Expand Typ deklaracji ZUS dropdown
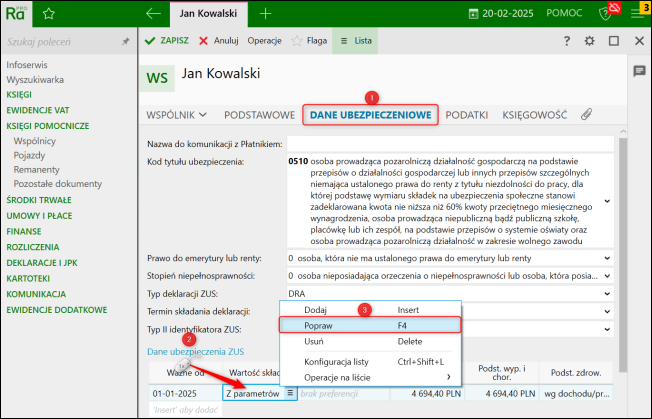This screenshot has height=419, width=652. click(607, 293)
